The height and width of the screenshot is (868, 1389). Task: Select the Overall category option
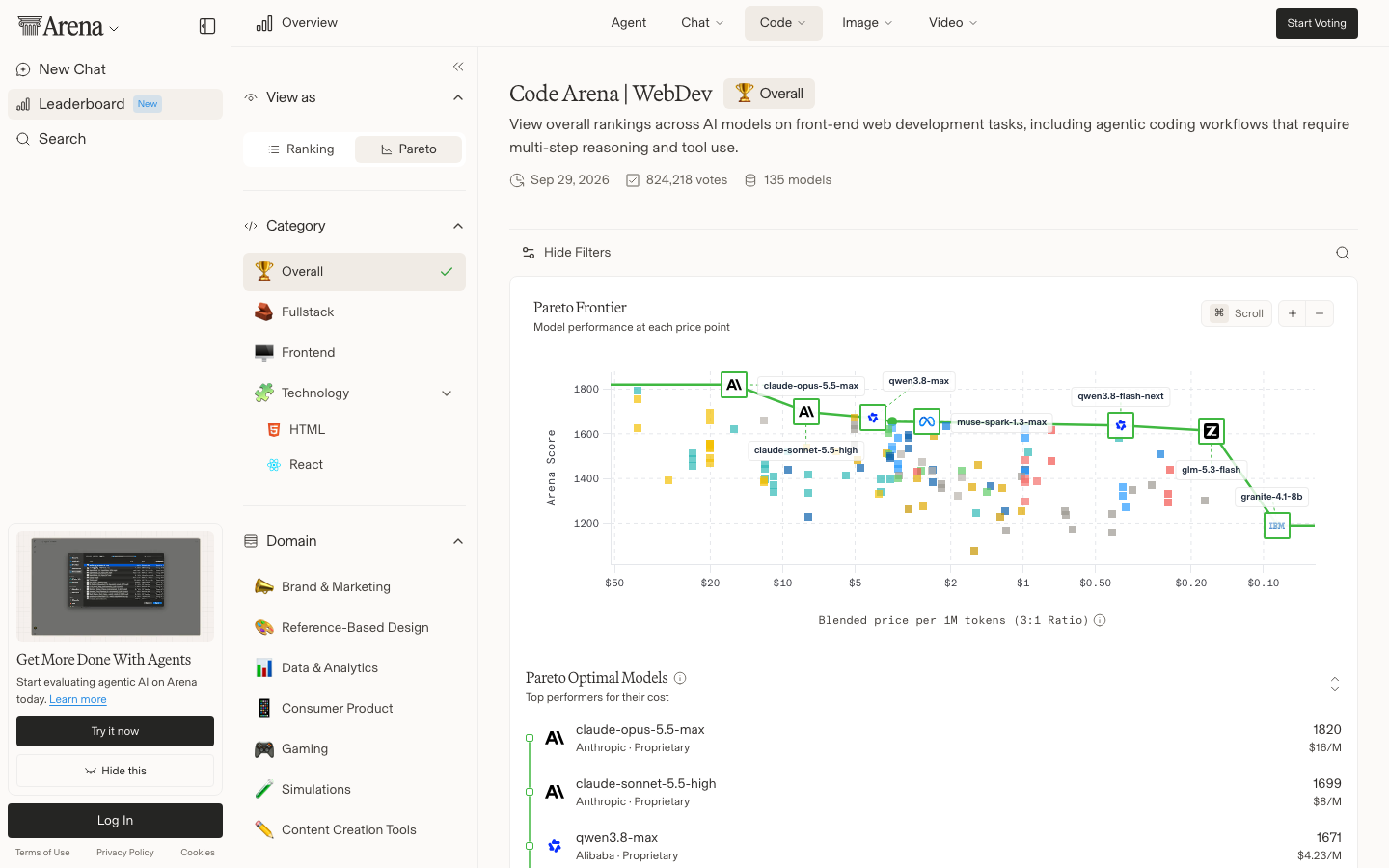point(354,272)
